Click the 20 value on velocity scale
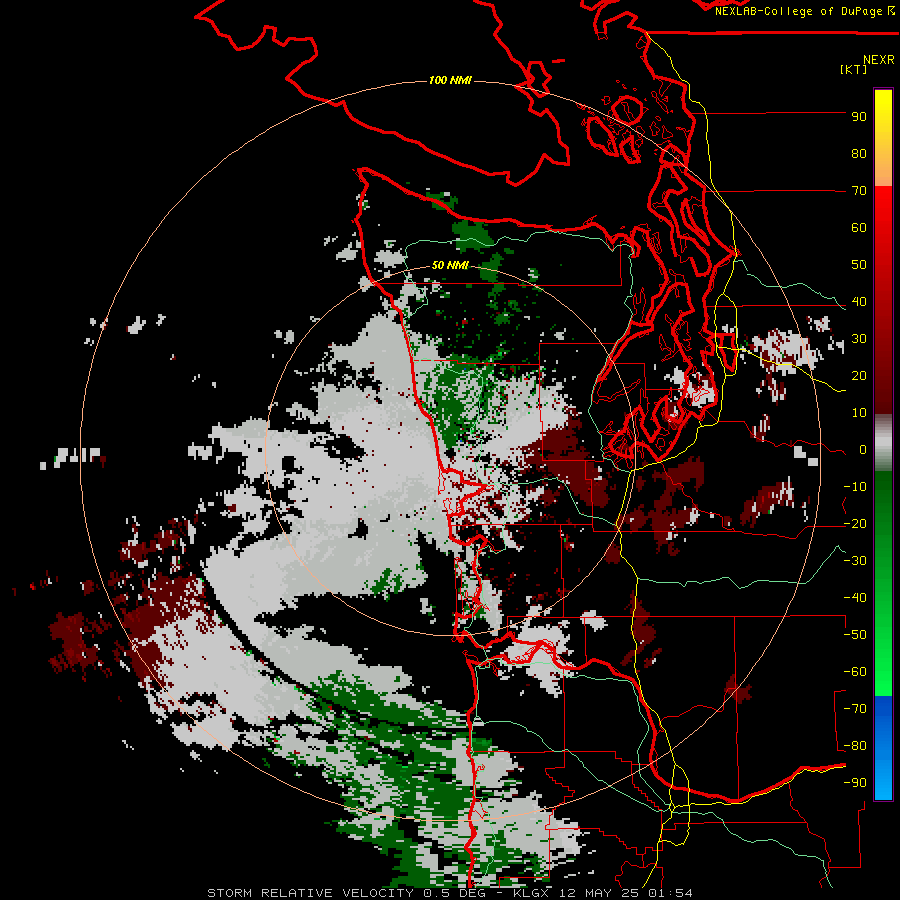900x900 pixels. click(859, 376)
